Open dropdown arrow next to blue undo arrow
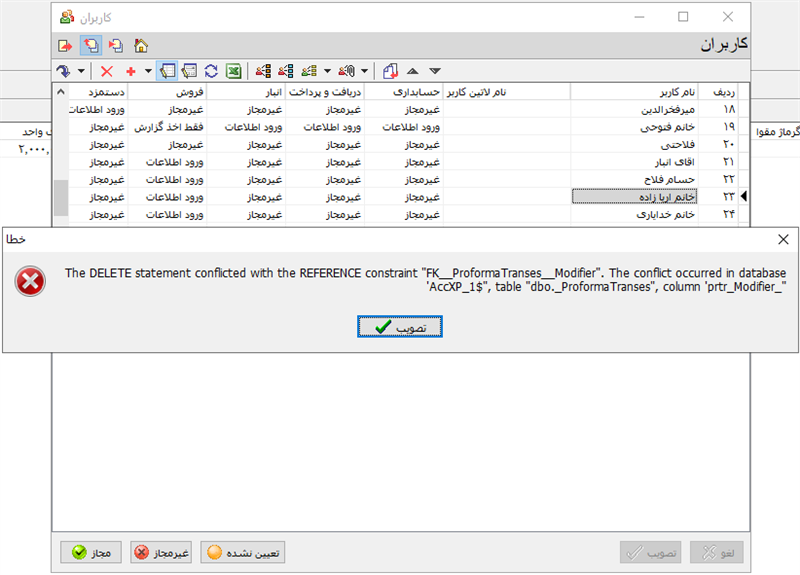This screenshot has height=575, width=800. 82,71
